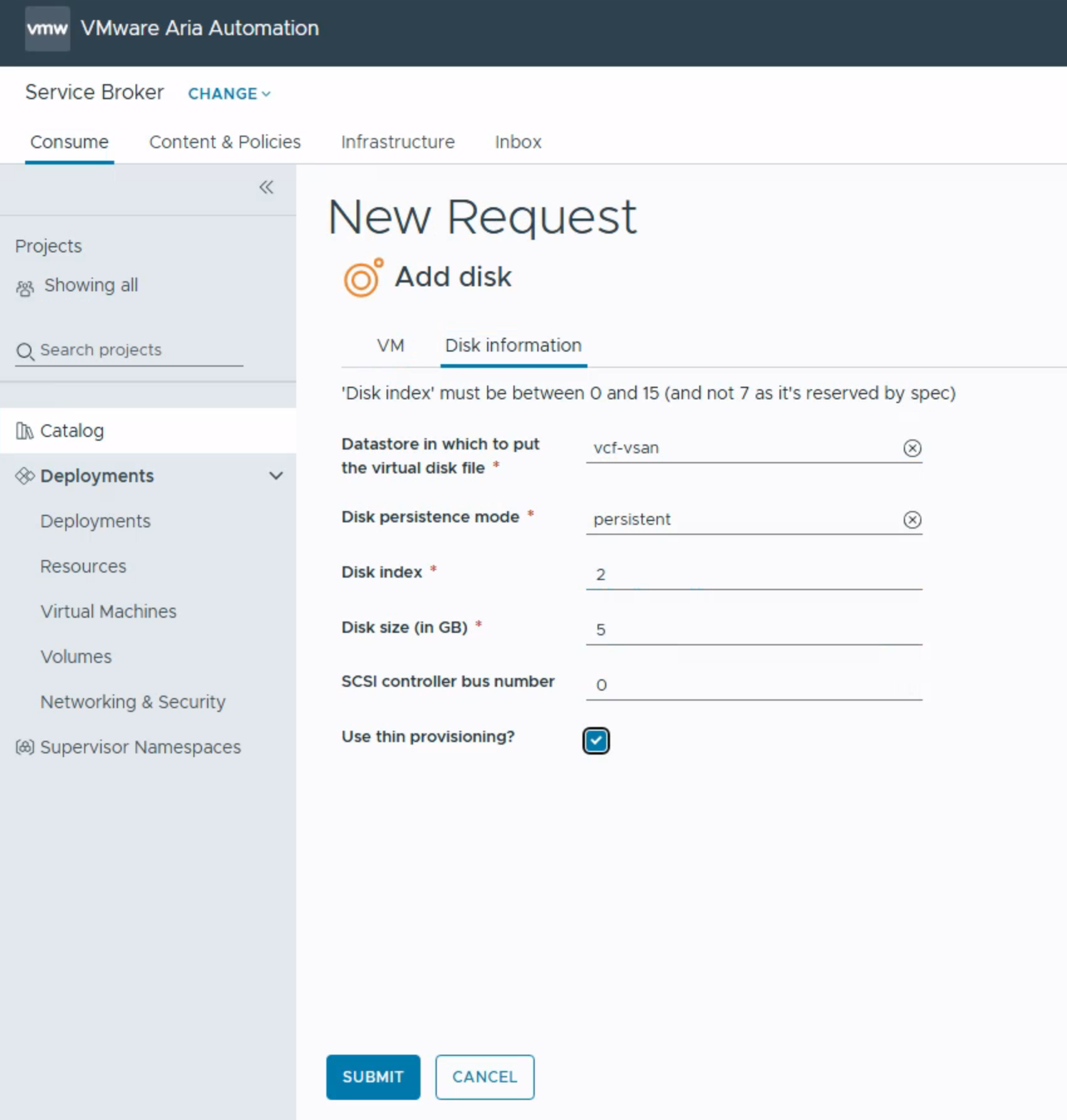Image resolution: width=1067 pixels, height=1120 pixels.
Task: Click the Supervisor Namespaces icon
Action: [x=24, y=747]
